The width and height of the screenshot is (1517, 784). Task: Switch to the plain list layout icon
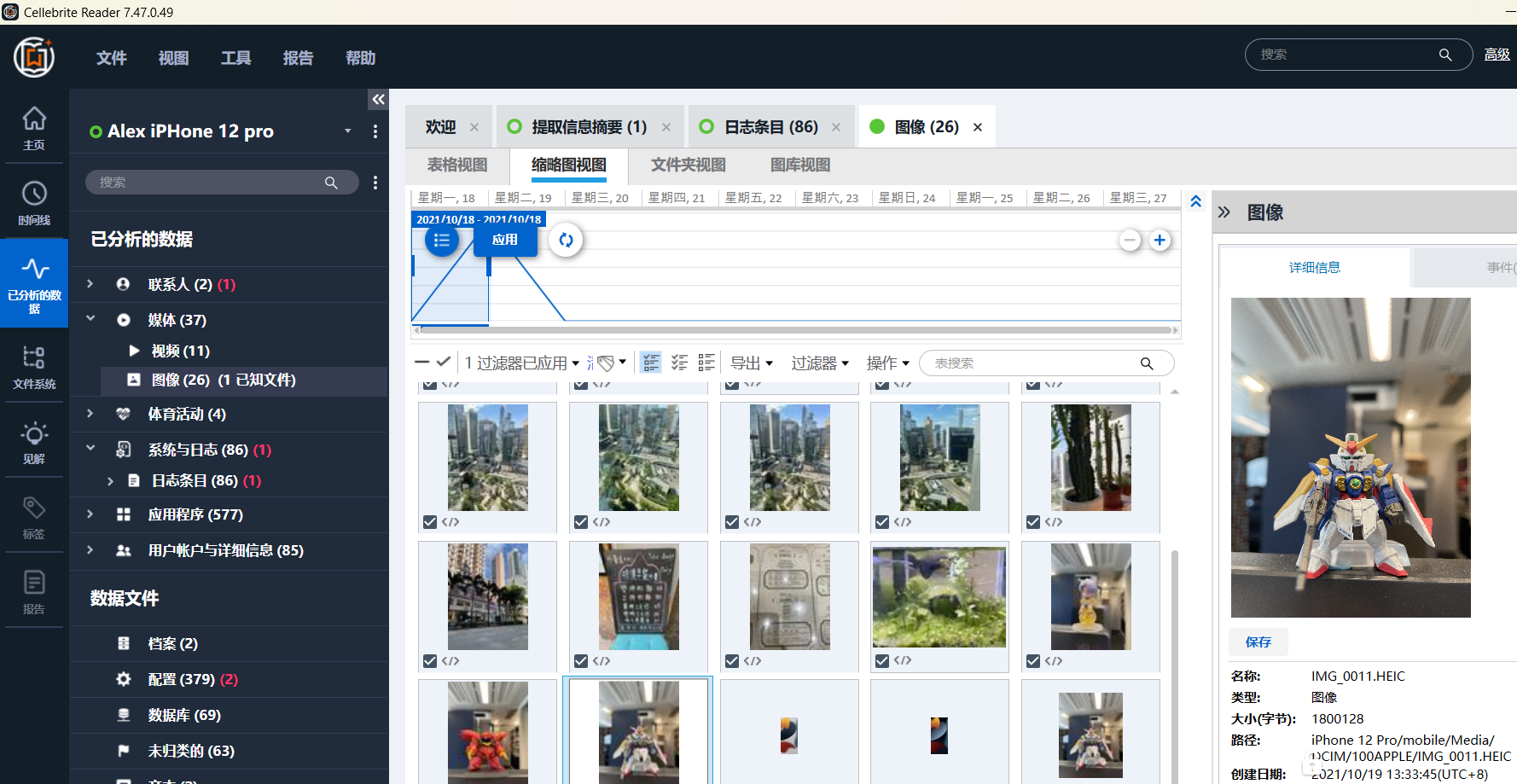click(706, 363)
